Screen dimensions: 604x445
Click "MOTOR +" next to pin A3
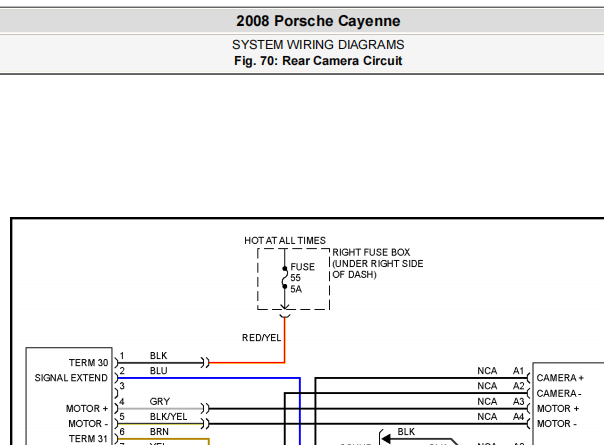point(558,408)
